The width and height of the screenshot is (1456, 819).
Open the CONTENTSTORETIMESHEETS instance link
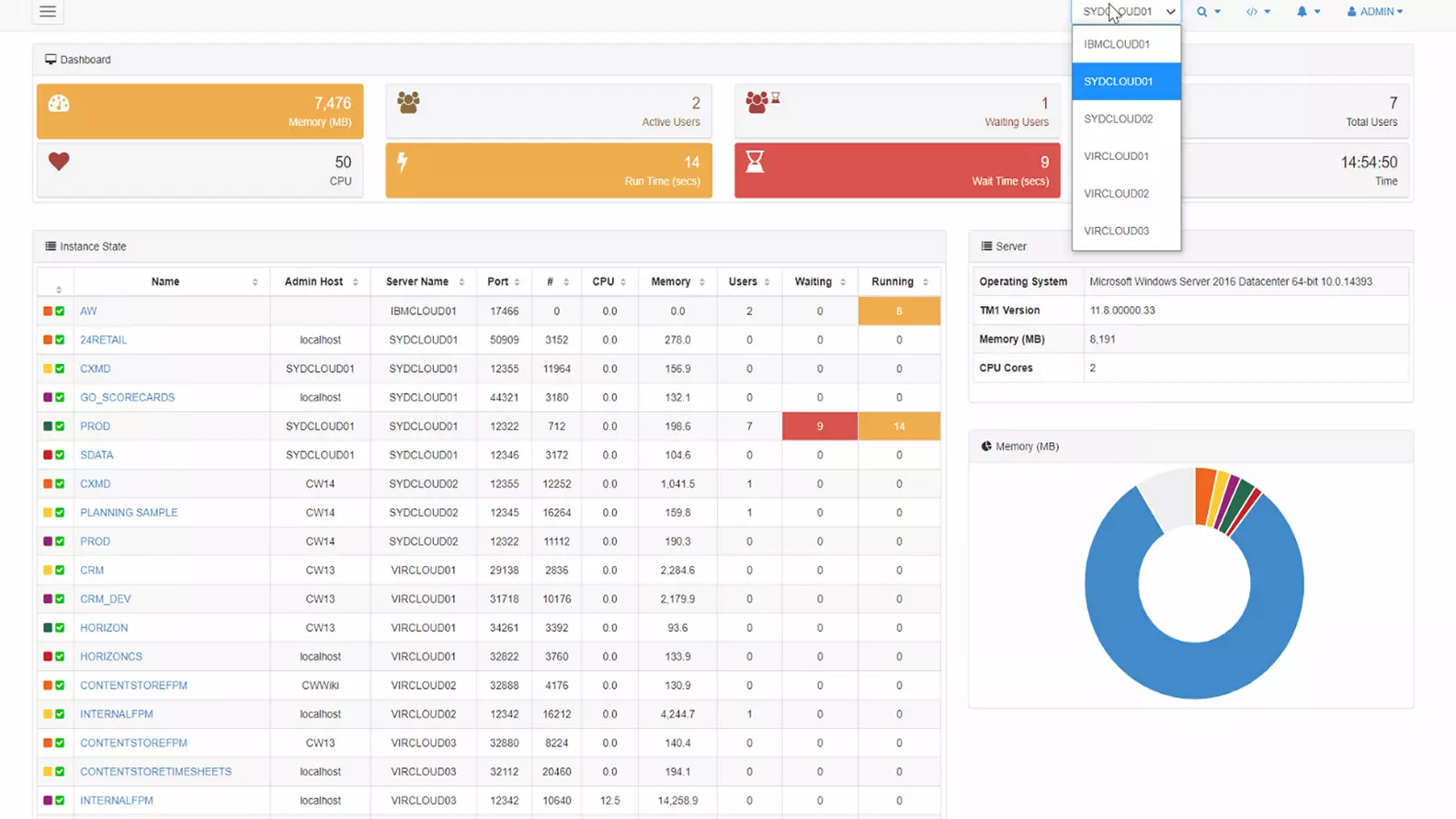pos(155,772)
